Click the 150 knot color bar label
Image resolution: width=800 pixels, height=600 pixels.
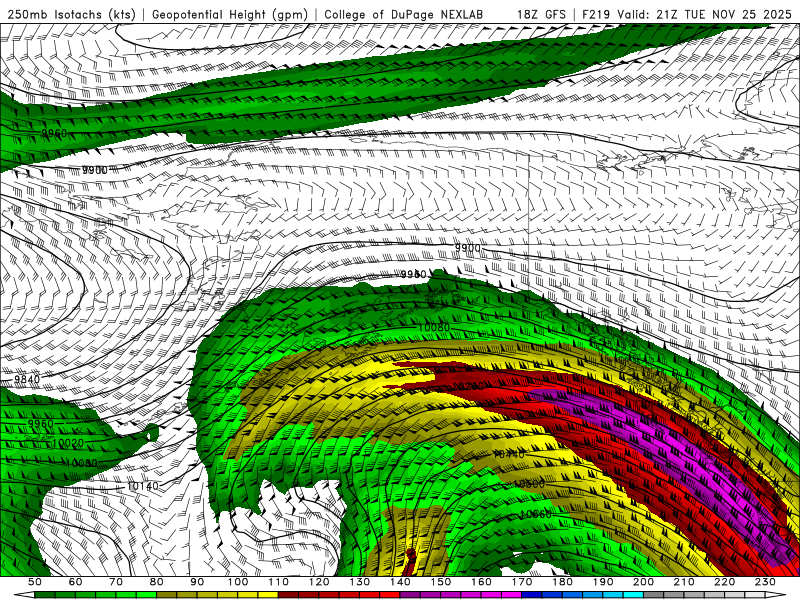441,582
